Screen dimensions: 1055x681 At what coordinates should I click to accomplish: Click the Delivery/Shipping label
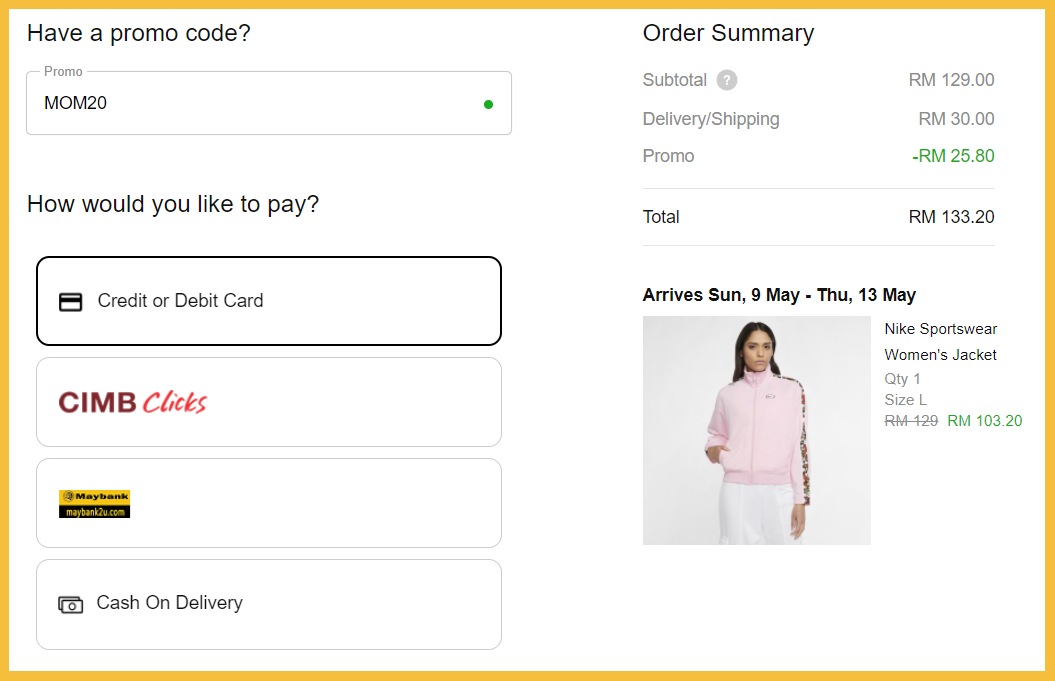point(710,119)
